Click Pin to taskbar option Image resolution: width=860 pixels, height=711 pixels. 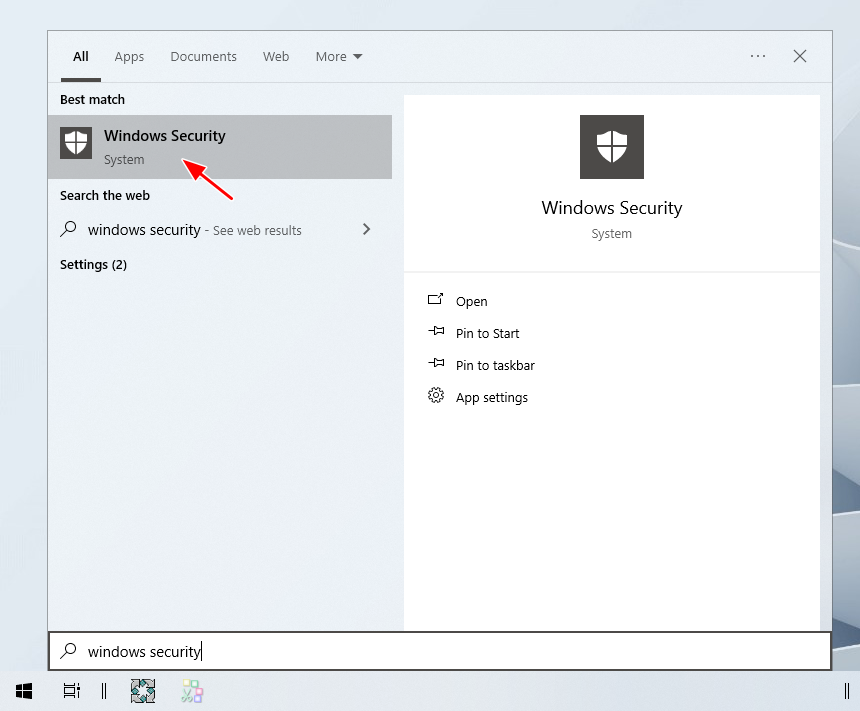click(x=495, y=365)
